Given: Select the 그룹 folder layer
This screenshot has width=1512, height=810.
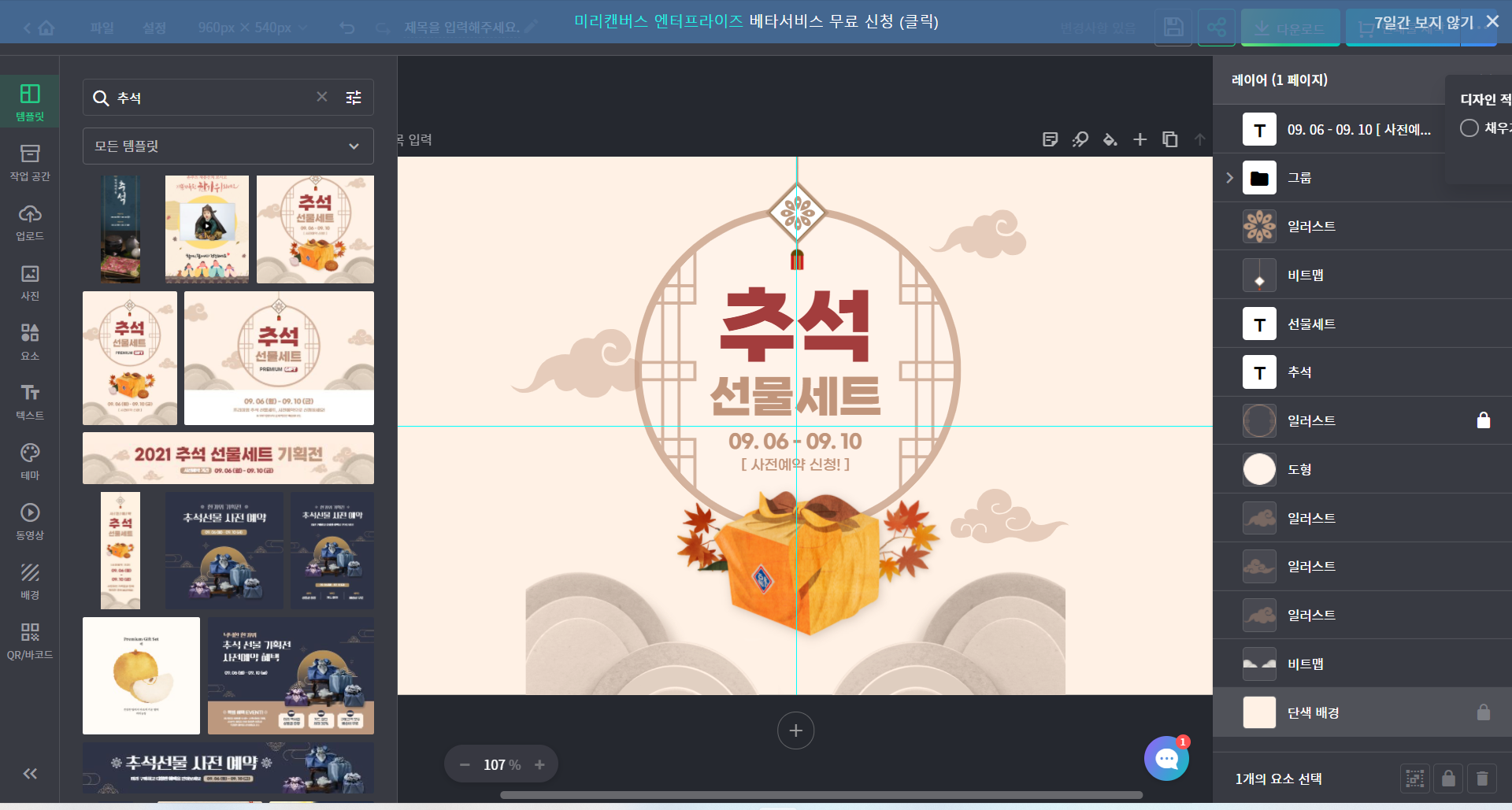Looking at the screenshot, I should click(1362, 178).
